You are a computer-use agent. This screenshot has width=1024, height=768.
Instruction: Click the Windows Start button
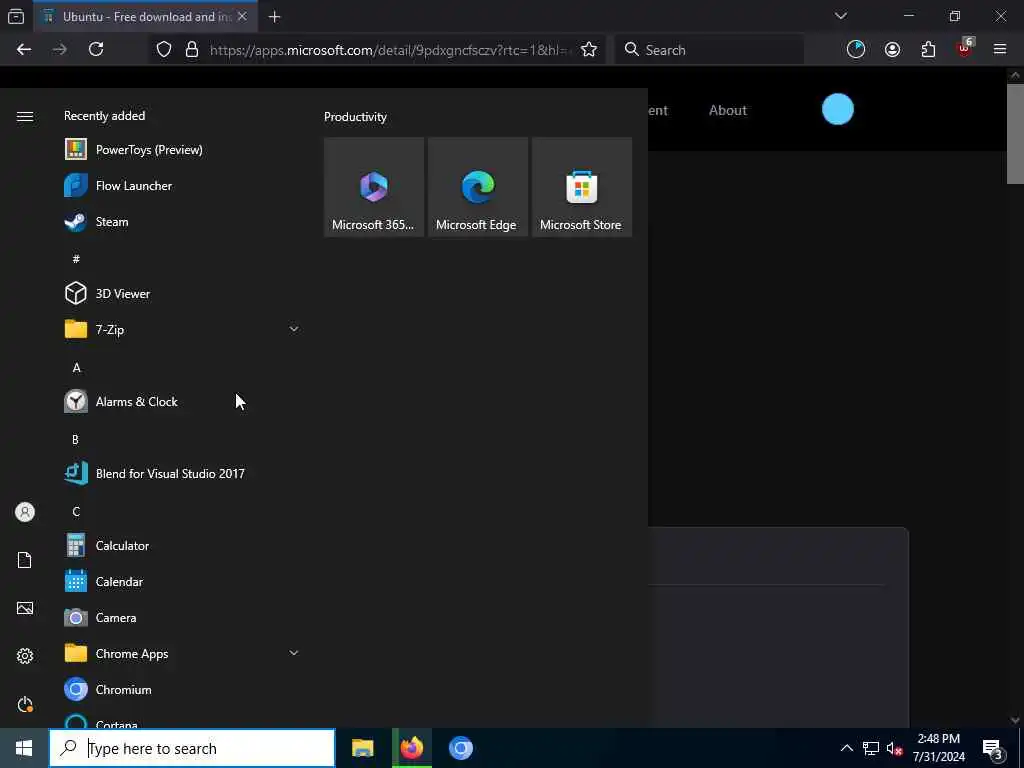[x=24, y=748]
